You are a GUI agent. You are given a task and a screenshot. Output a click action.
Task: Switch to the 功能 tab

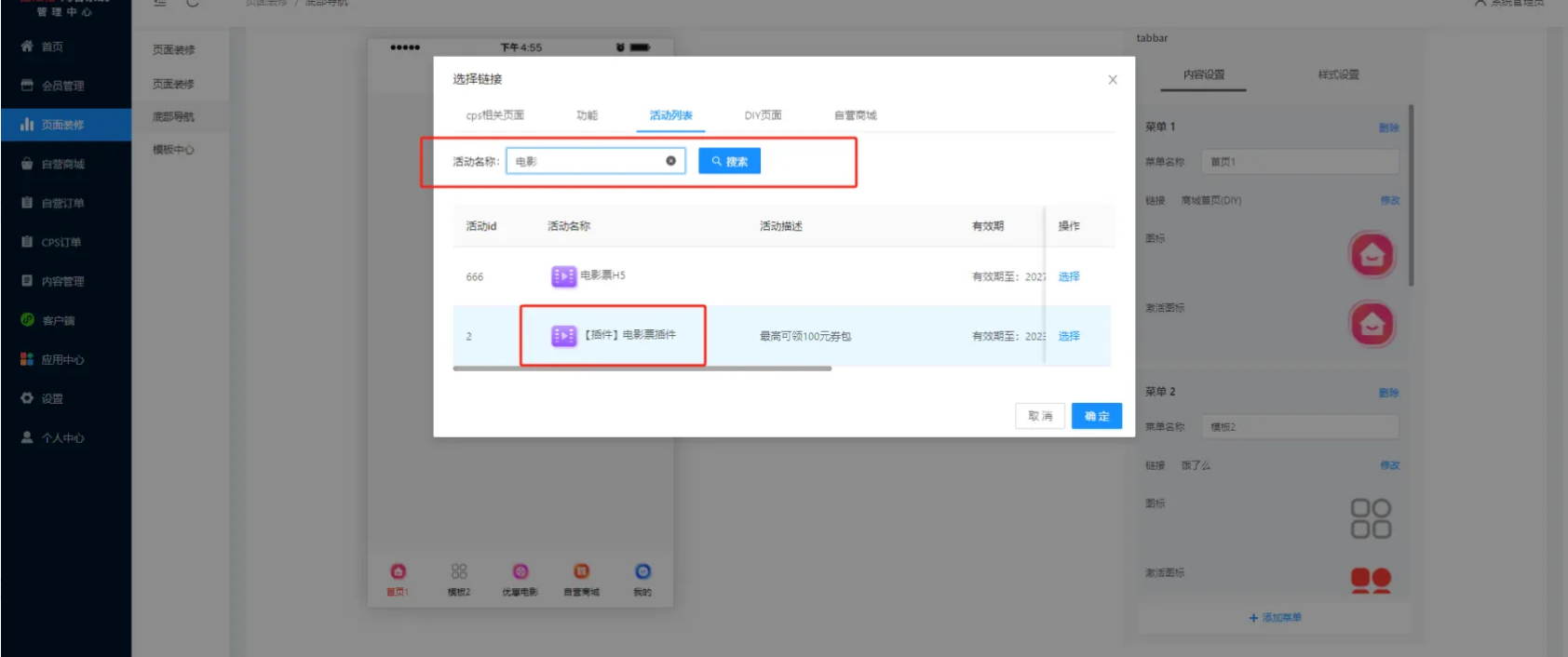587,115
